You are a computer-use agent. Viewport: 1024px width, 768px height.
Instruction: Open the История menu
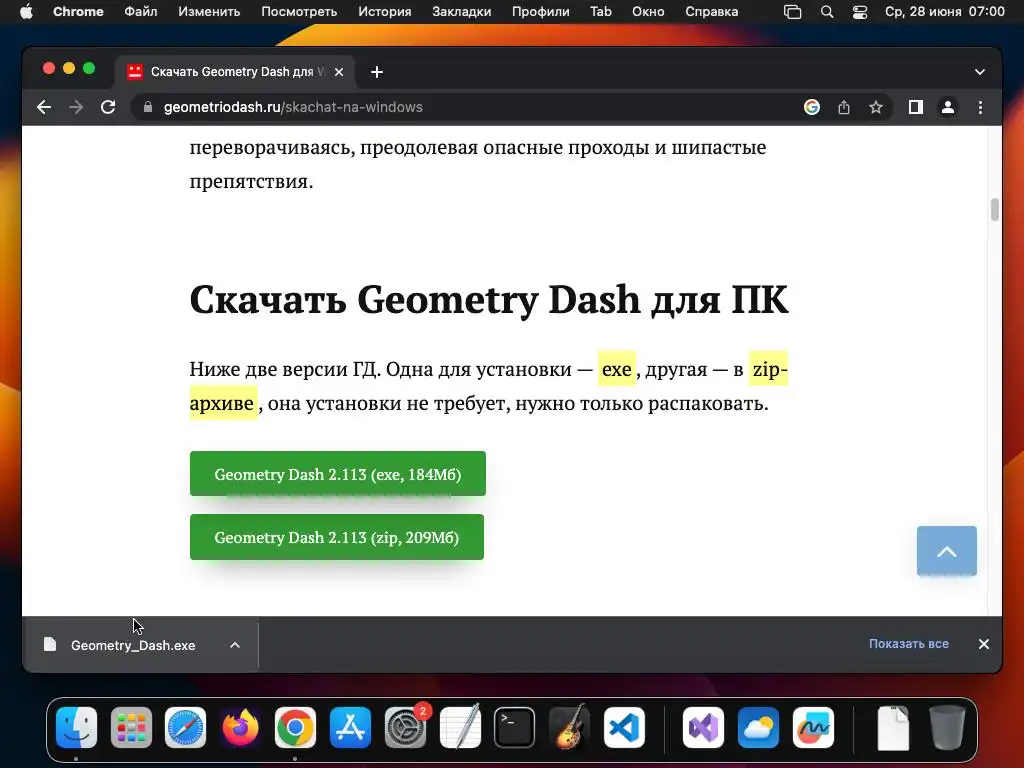click(x=385, y=12)
